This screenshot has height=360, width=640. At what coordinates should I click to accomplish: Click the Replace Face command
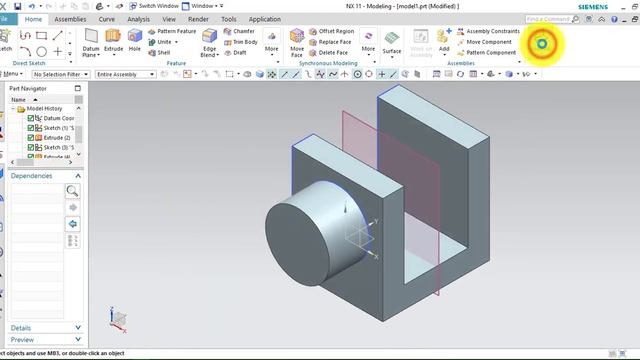pyautogui.click(x=330, y=42)
